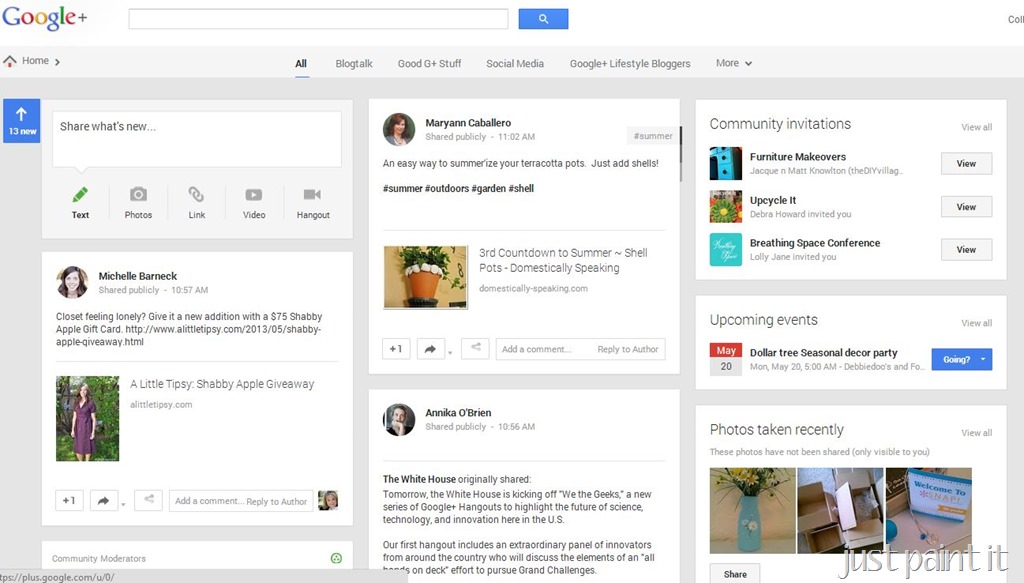Open the cardboard boxes photo thumbnail
This screenshot has width=1024, height=583.
[840, 511]
